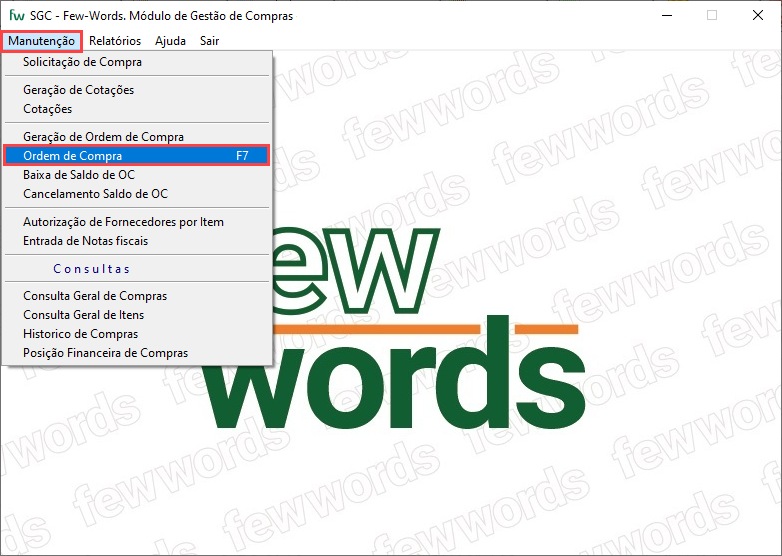Open Posição Financeira de Compras
The image size is (782, 556).
pos(137,353)
